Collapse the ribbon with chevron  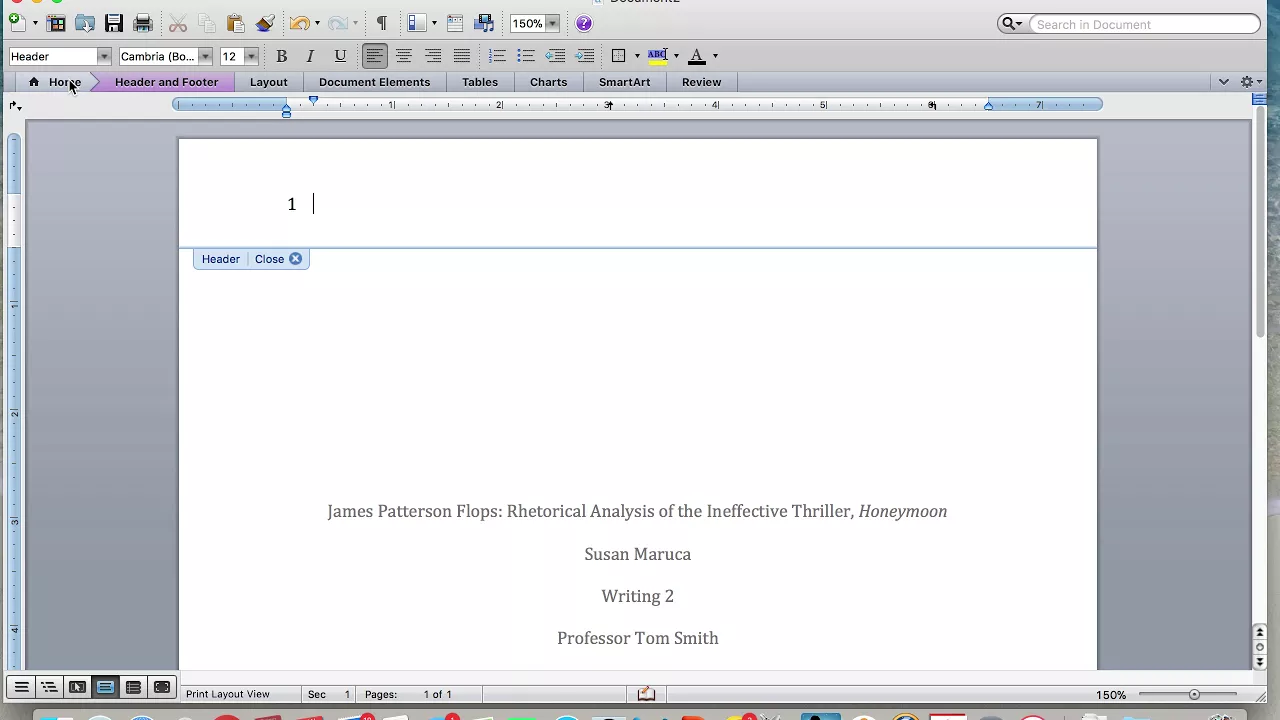[1223, 82]
